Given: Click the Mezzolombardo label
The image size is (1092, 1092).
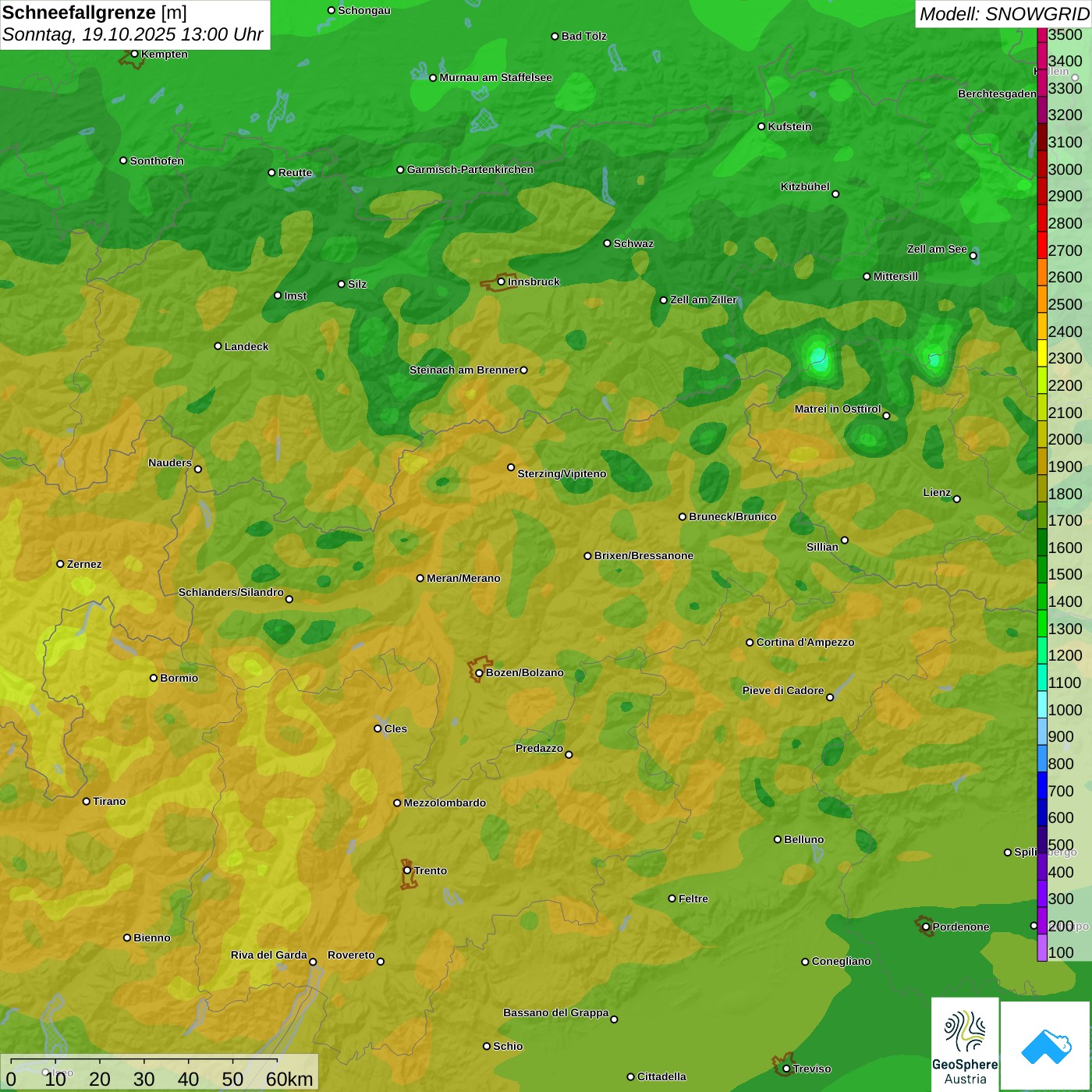Looking at the screenshot, I should tap(445, 803).
